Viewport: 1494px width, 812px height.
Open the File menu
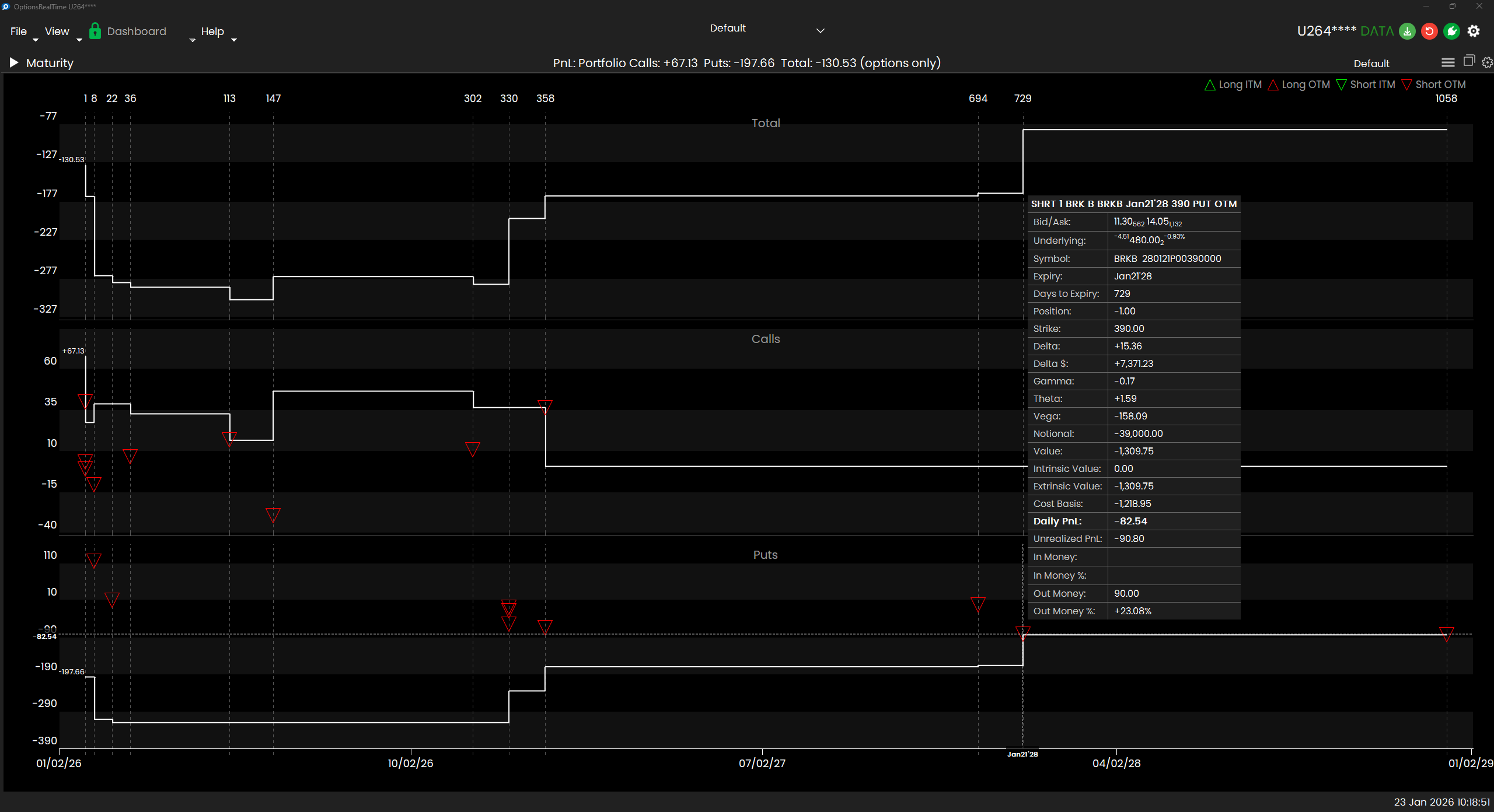(19, 32)
